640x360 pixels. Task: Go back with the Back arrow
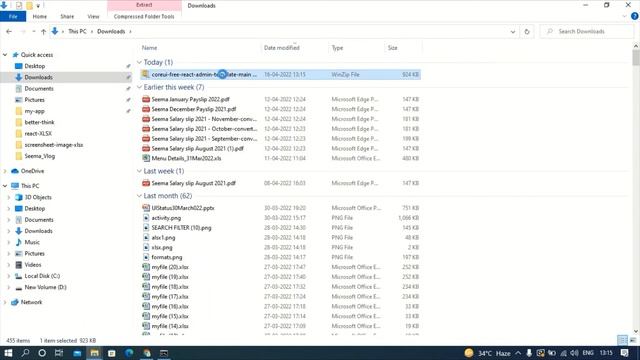point(9,31)
